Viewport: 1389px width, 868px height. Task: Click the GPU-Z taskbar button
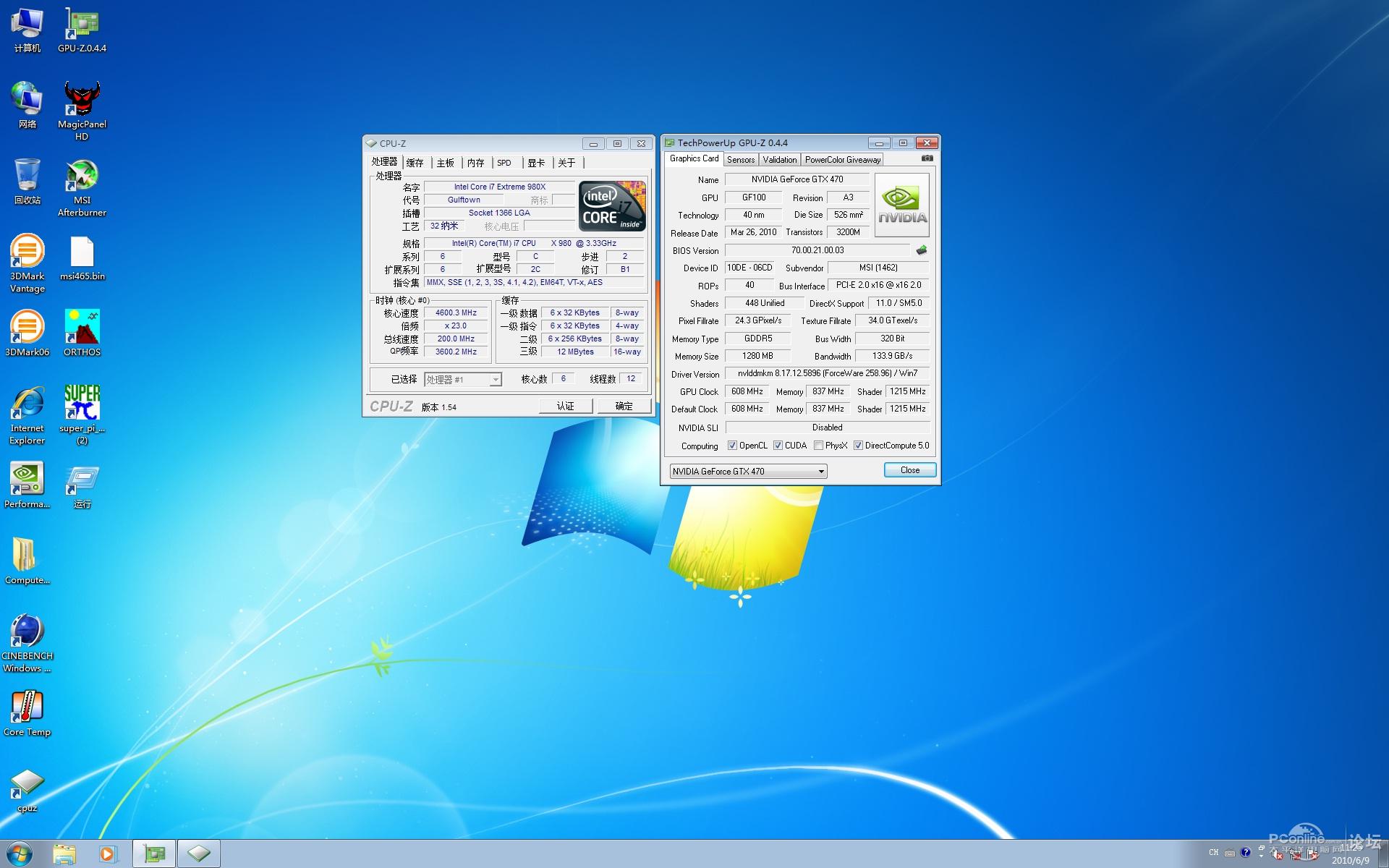154,854
